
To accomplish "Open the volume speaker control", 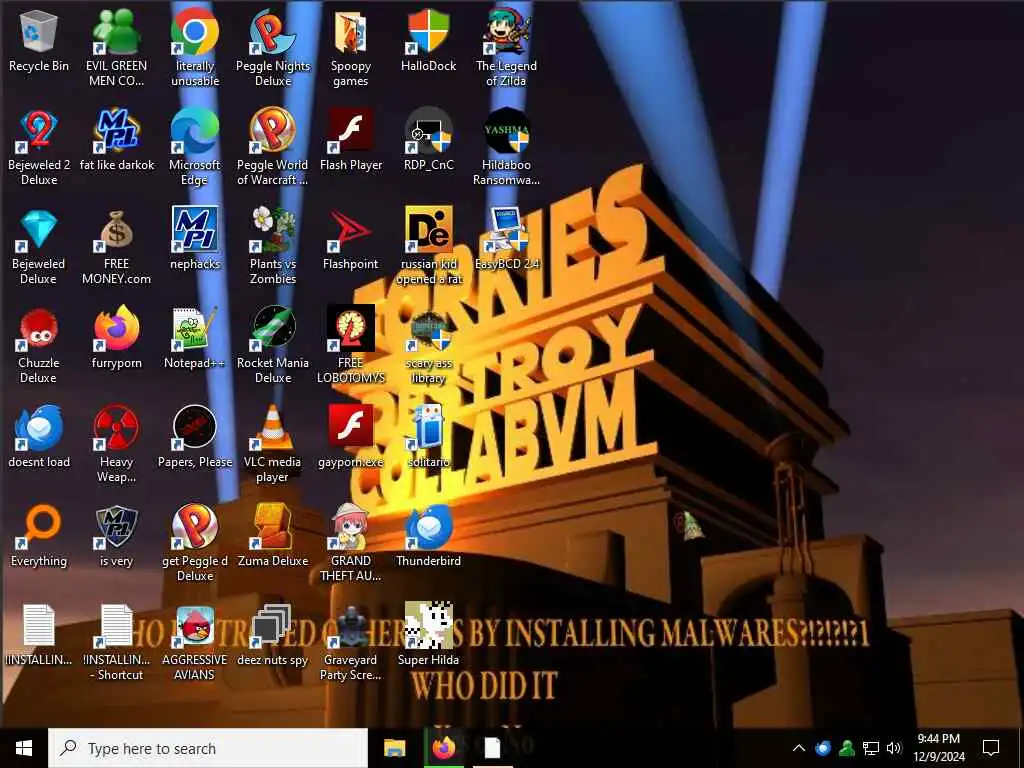I will (x=895, y=748).
